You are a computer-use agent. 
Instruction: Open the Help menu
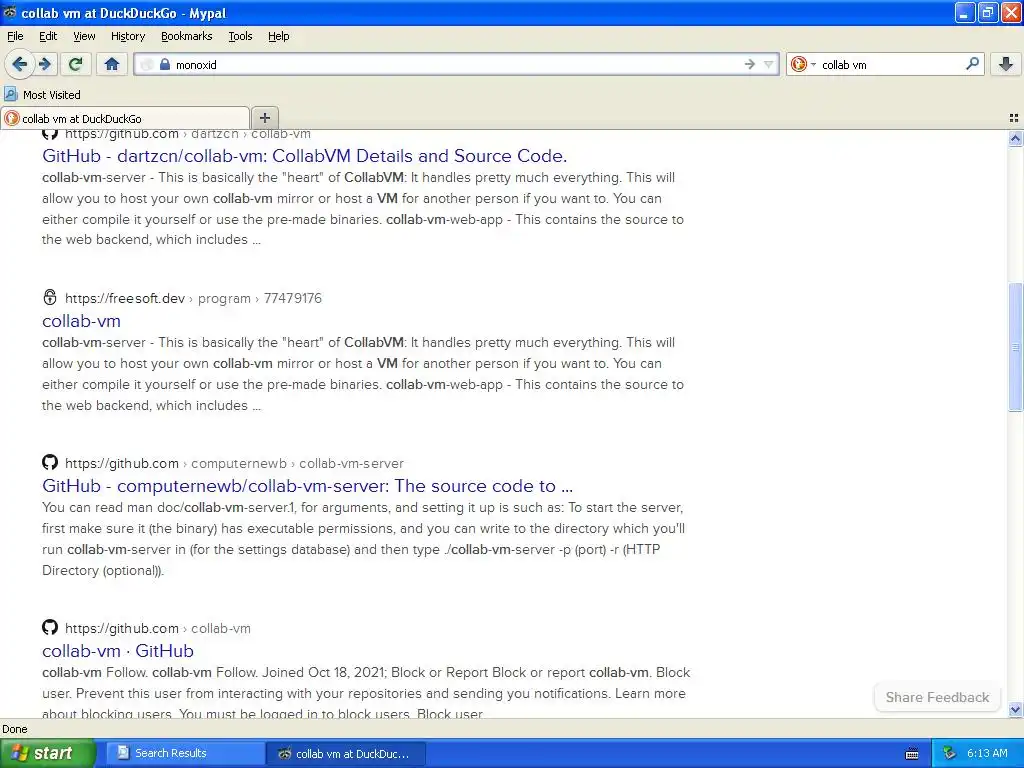click(278, 36)
